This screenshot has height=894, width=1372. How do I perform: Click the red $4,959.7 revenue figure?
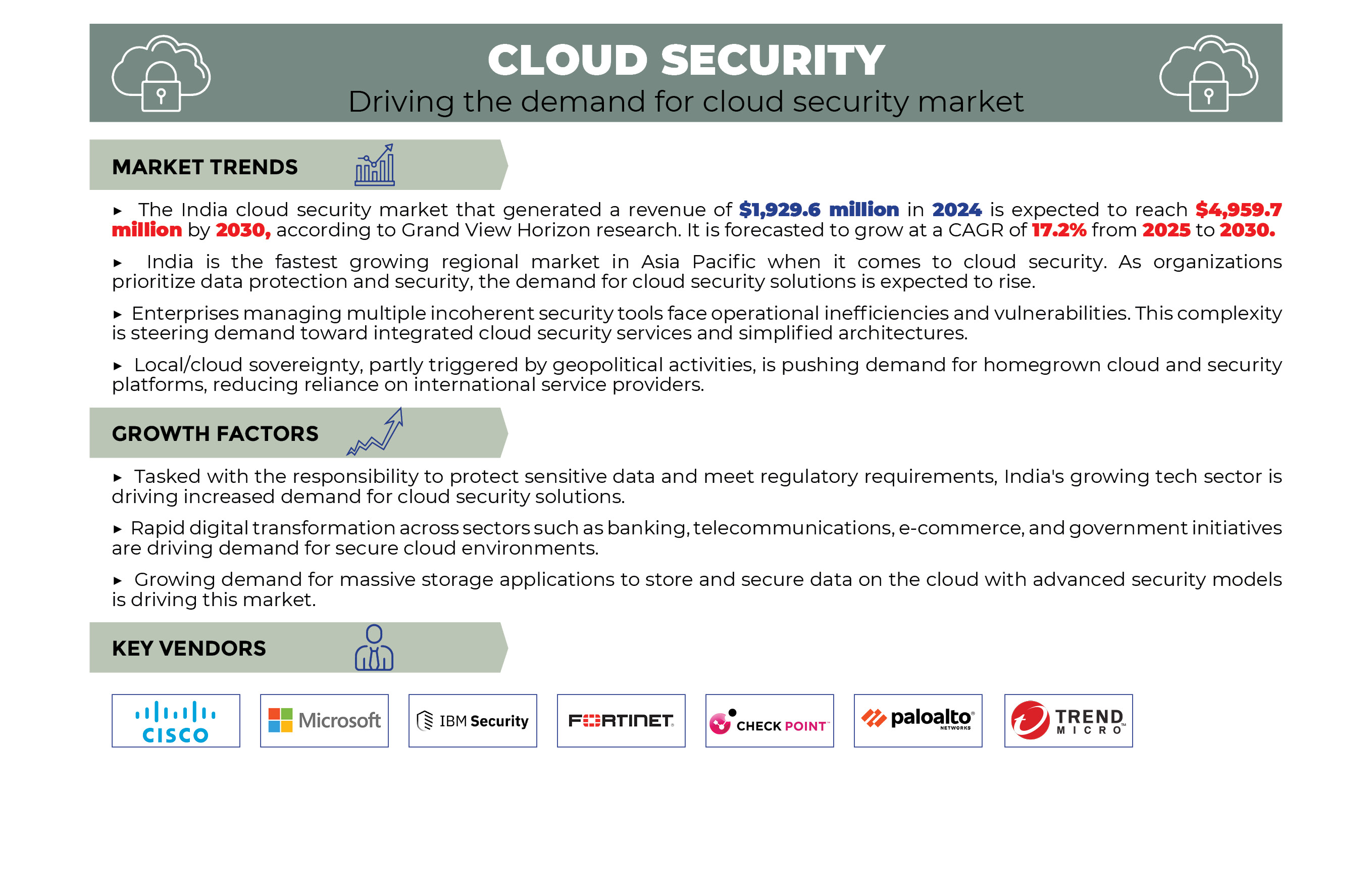click(x=1238, y=210)
